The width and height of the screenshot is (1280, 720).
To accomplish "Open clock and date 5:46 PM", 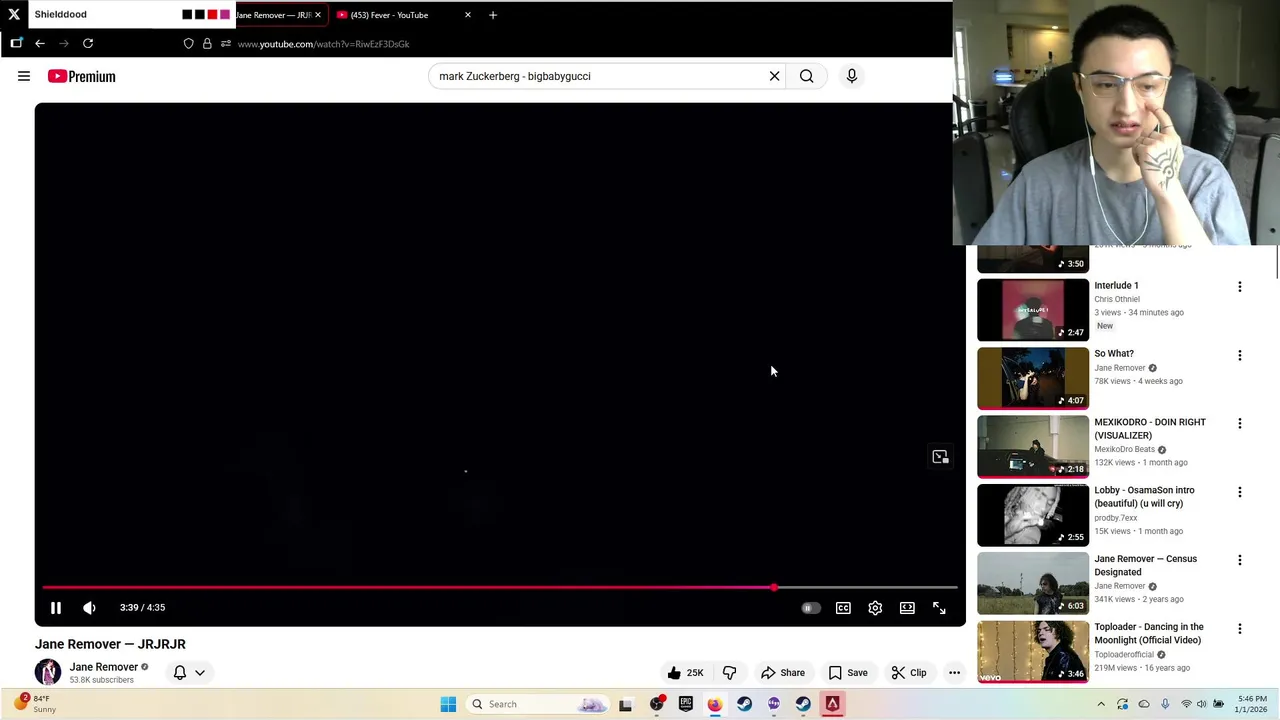I will pyautogui.click(x=1252, y=704).
